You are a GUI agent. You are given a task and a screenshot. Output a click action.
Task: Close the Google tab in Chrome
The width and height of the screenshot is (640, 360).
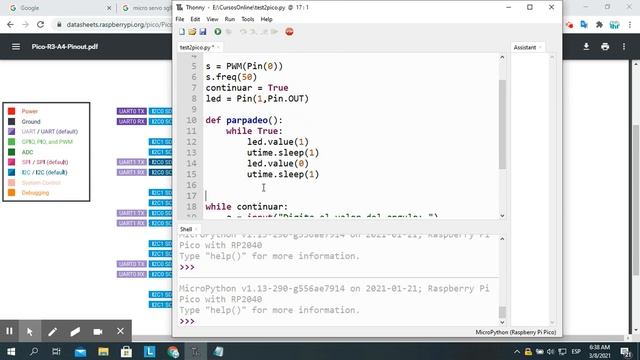pos(109,8)
